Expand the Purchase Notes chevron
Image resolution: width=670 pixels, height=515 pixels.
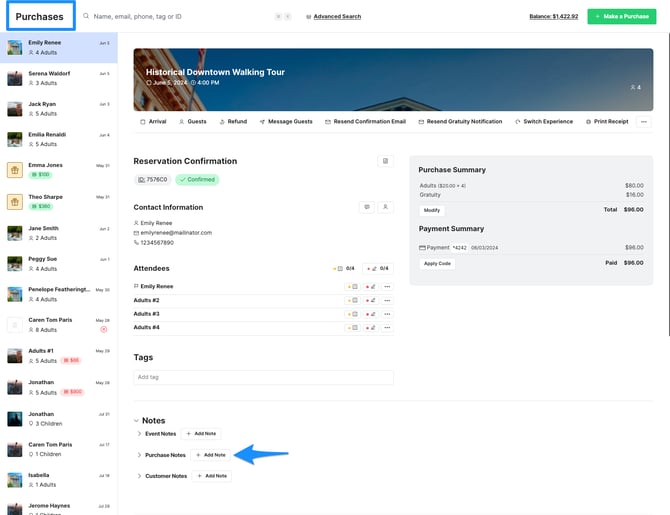[139, 455]
